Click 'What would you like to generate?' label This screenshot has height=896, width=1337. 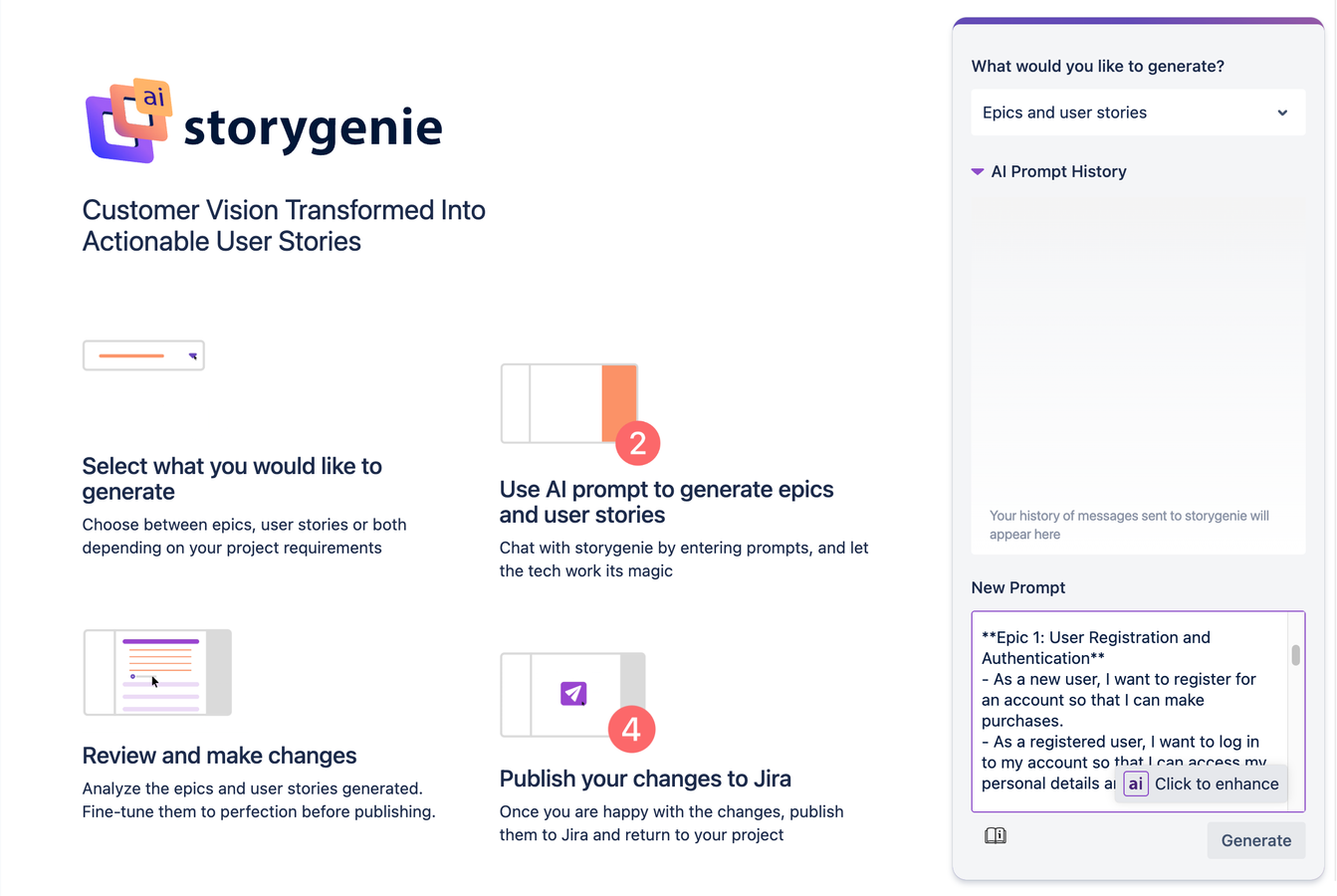[1098, 66]
